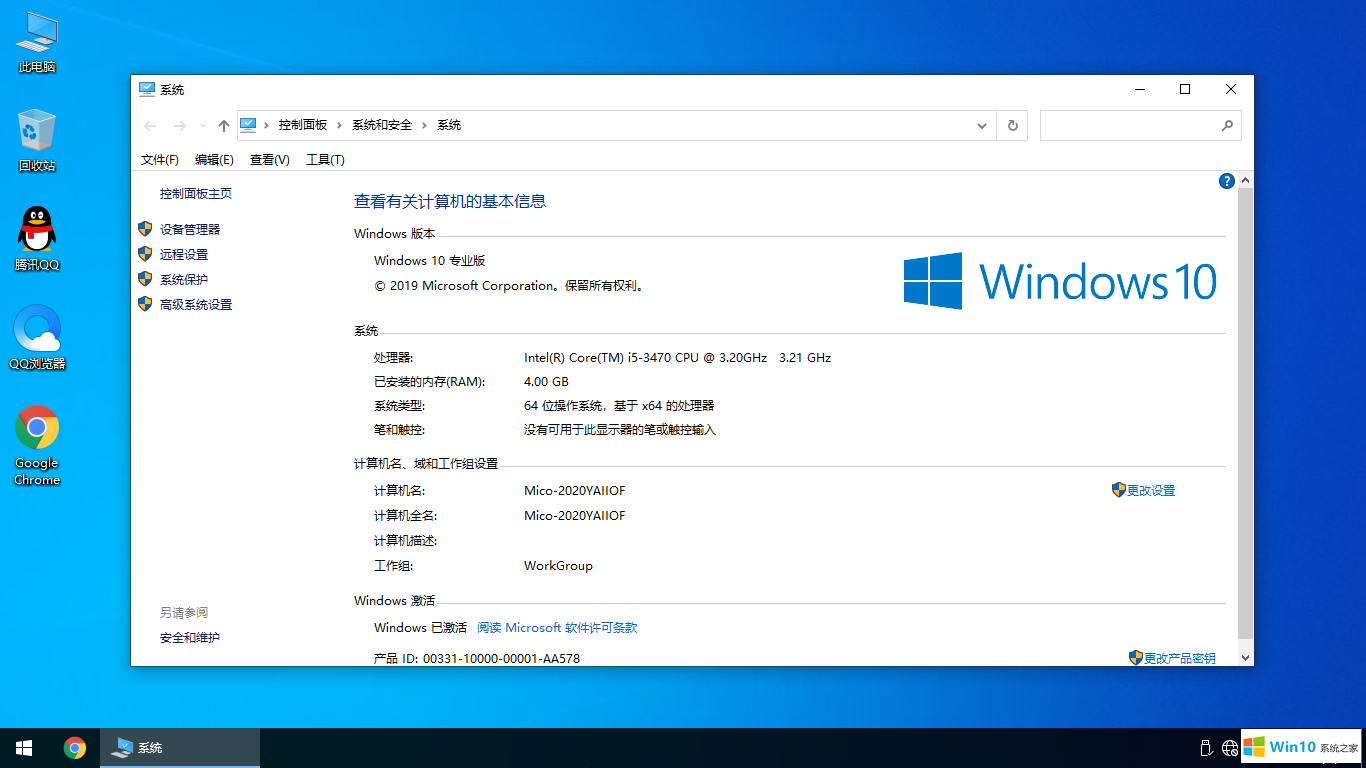Click the Windows 10 logo image

1060,281
